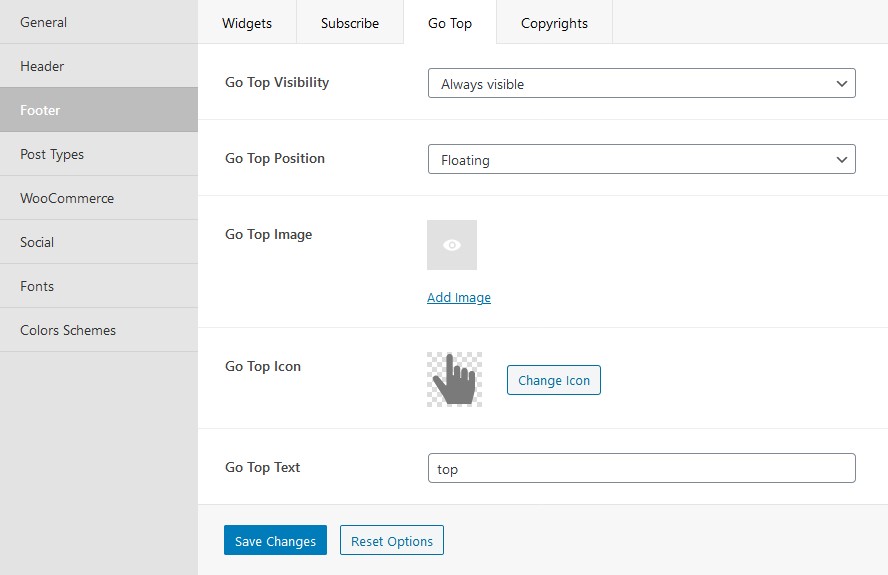
Task: Open the Go Top Position dropdown
Action: click(x=642, y=159)
